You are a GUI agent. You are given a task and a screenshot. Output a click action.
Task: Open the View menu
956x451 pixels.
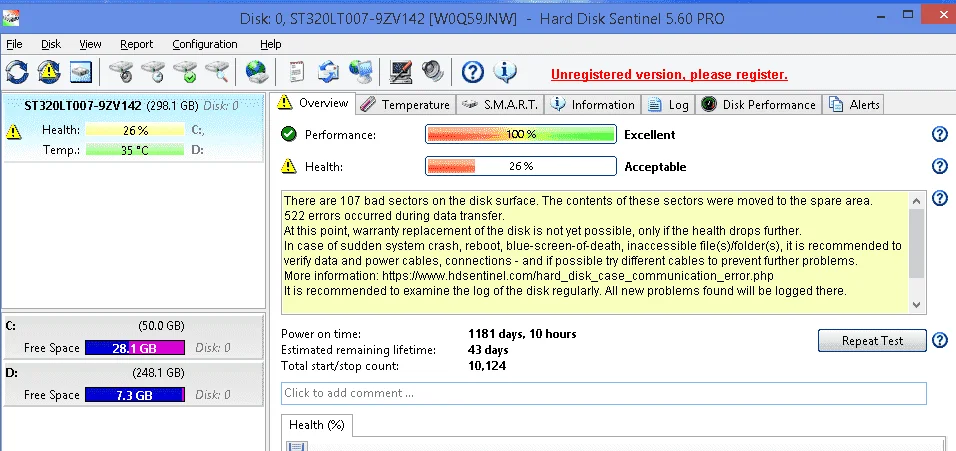(x=90, y=44)
